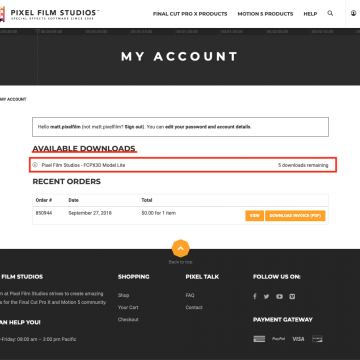
Task: Open the Help menu
Action: (x=310, y=14)
